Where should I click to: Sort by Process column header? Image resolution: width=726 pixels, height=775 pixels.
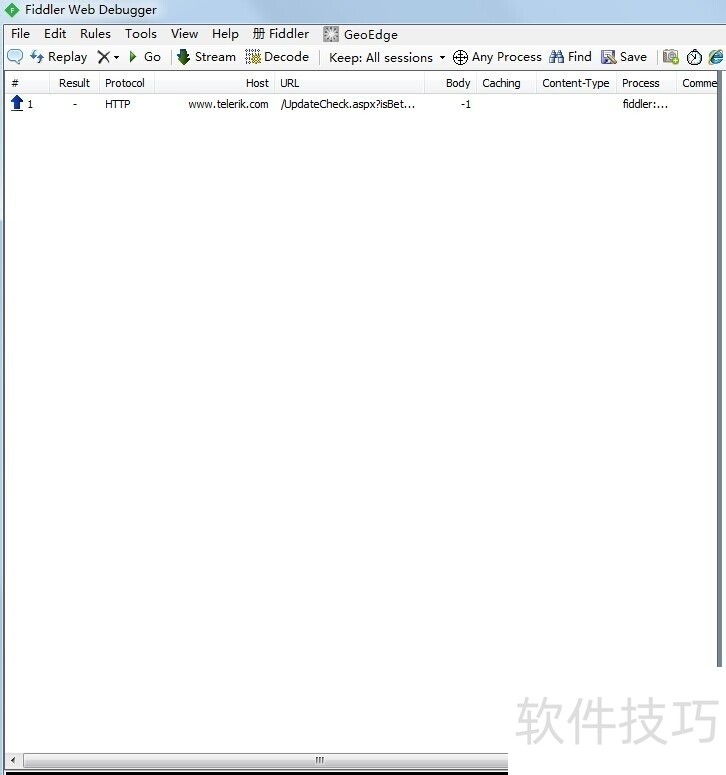tap(646, 83)
